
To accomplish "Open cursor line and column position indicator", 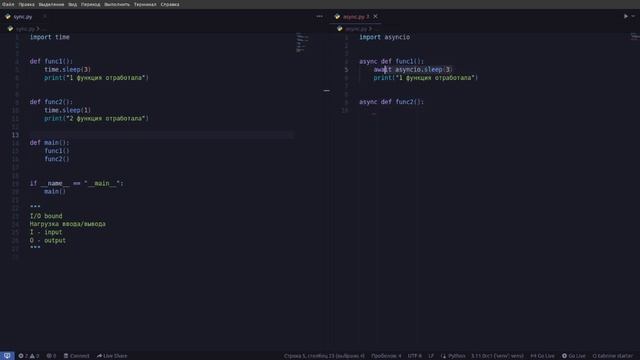I will pyautogui.click(x=324, y=356).
